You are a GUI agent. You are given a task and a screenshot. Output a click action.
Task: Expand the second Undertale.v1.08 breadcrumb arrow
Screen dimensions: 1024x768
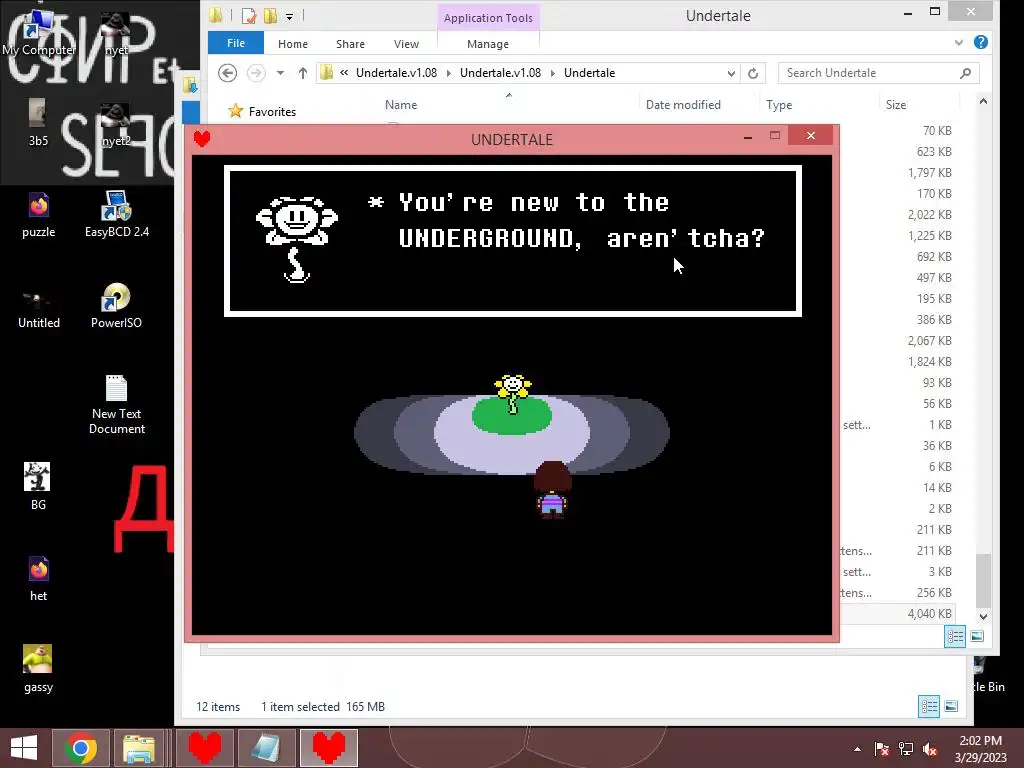tap(552, 73)
